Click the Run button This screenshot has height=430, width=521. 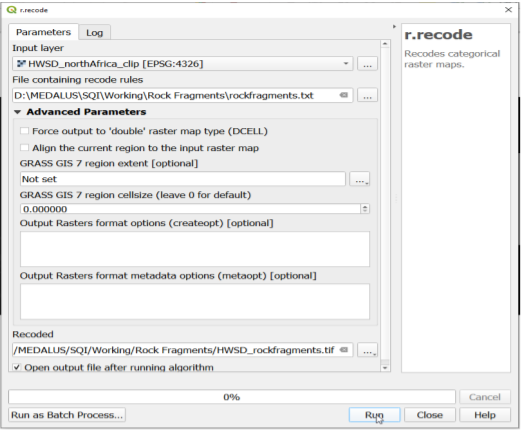(x=374, y=415)
